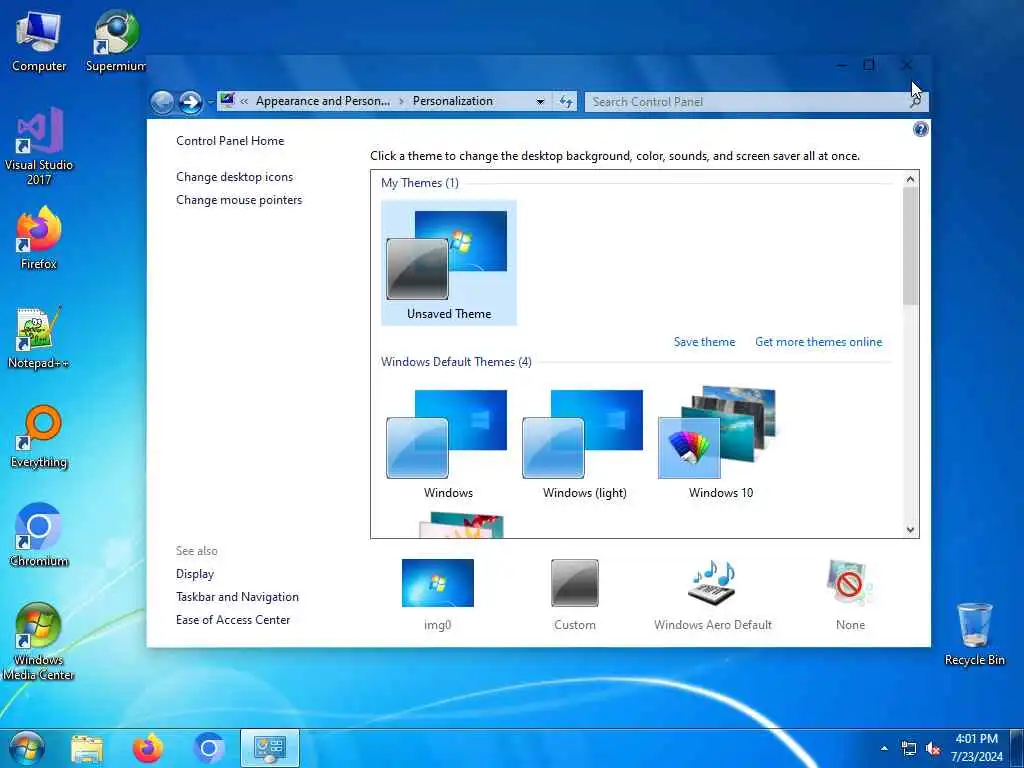This screenshot has height=768, width=1024.
Task: Open the Supermium desktop shortcut
Action: click(x=116, y=42)
